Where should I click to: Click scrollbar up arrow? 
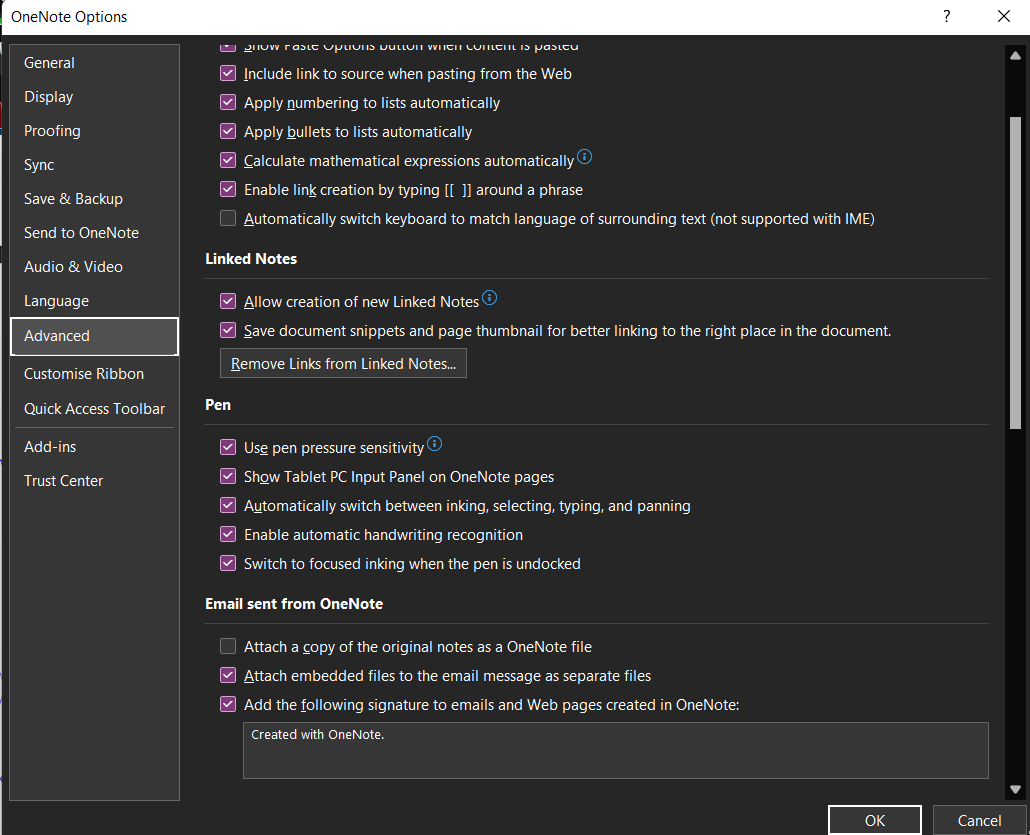pyautogui.click(x=1015, y=56)
